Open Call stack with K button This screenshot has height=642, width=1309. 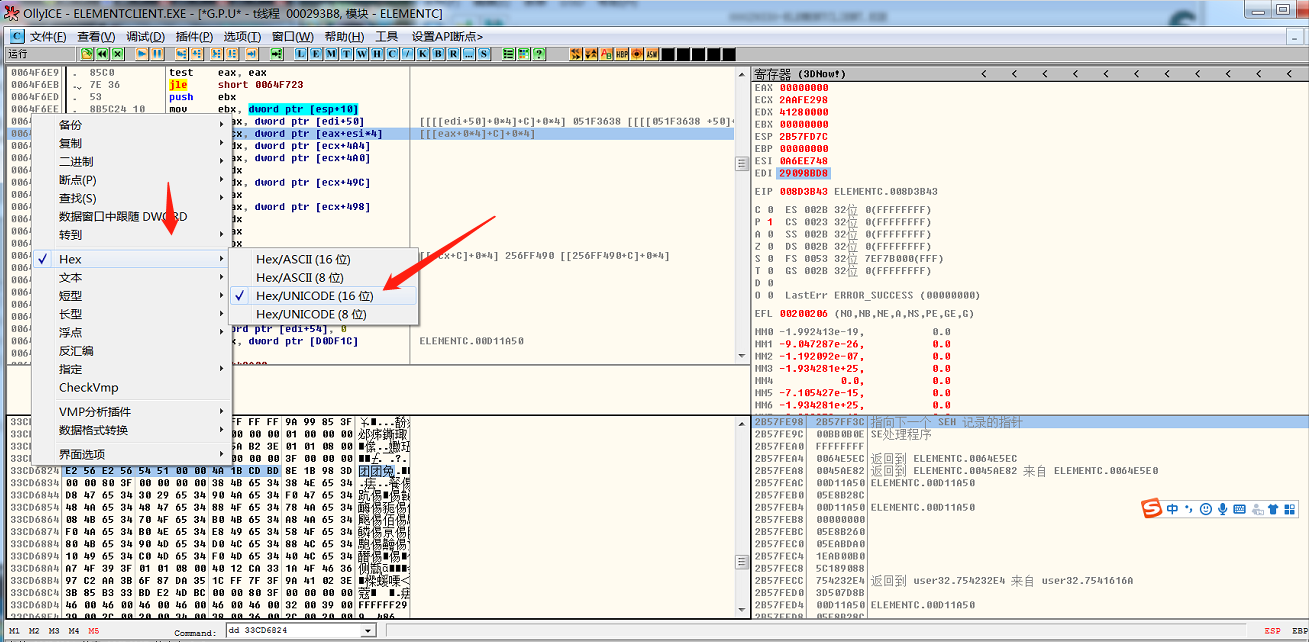pos(423,53)
